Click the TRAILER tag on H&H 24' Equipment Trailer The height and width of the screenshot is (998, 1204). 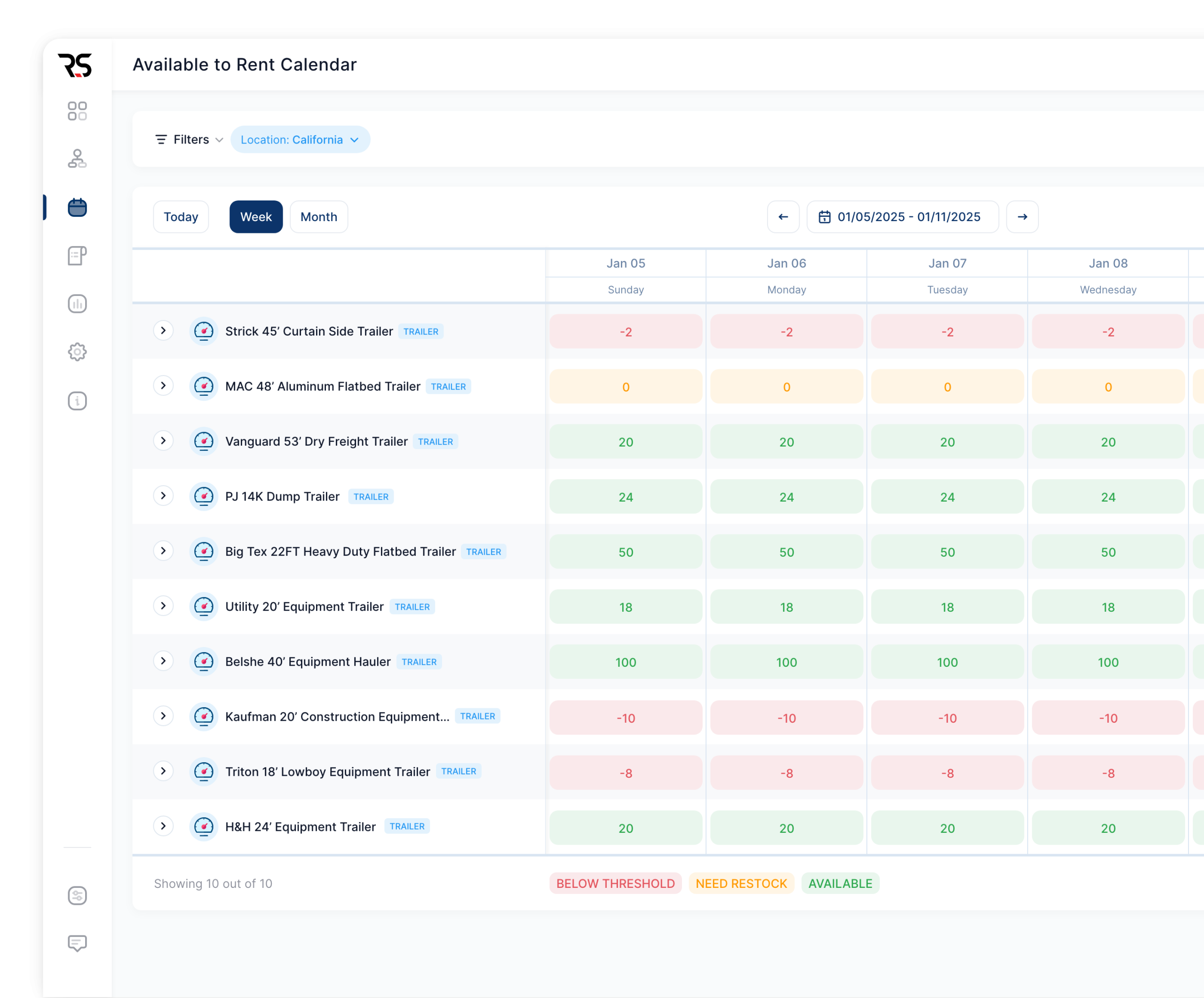click(x=407, y=827)
